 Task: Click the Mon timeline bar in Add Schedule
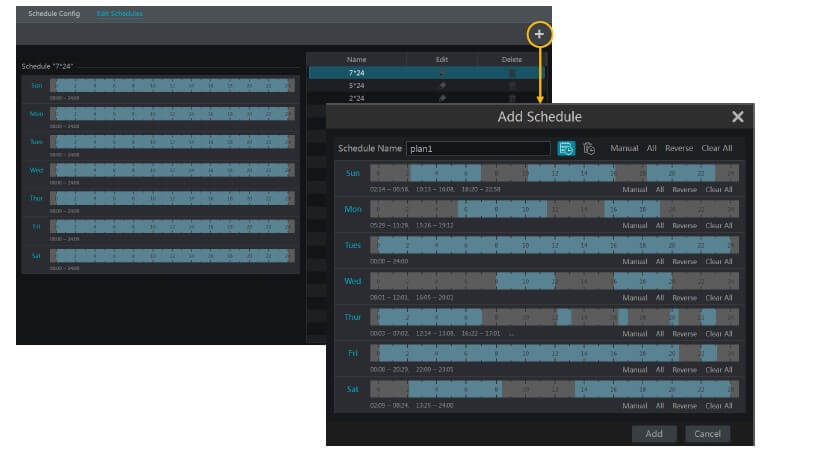[554, 209]
